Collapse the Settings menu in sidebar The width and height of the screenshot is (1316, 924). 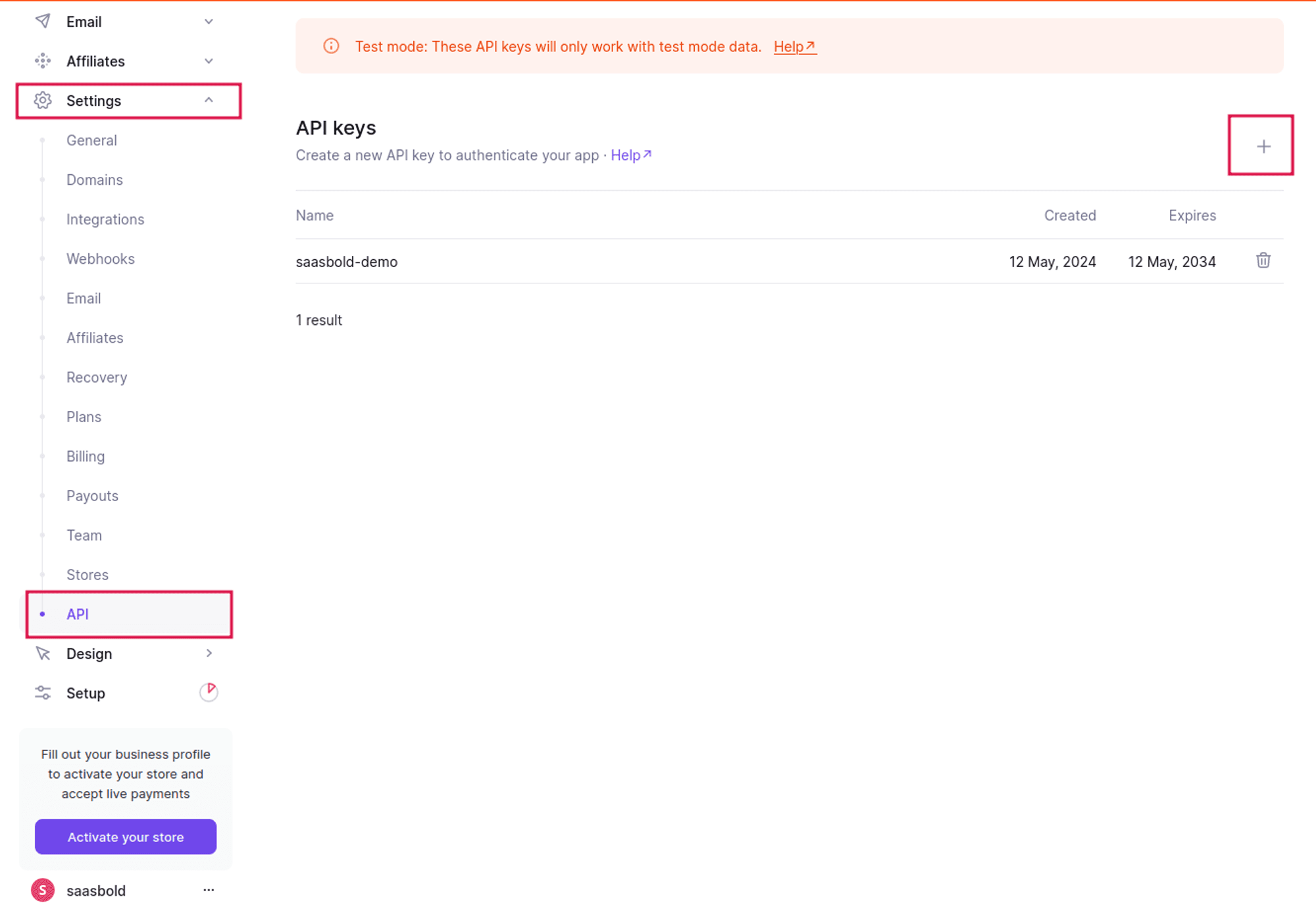click(208, 100)
